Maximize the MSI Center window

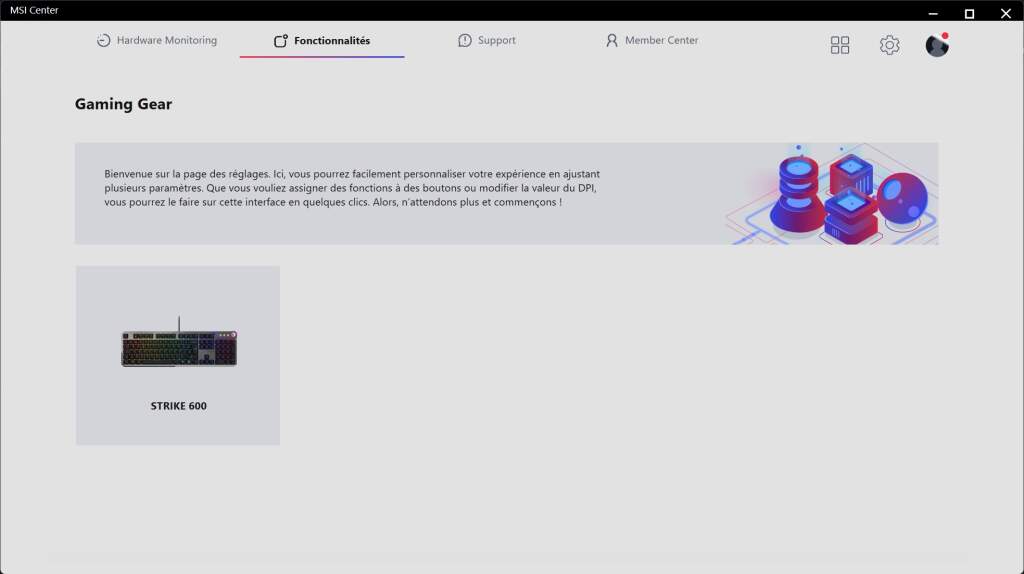coord(969,13)
